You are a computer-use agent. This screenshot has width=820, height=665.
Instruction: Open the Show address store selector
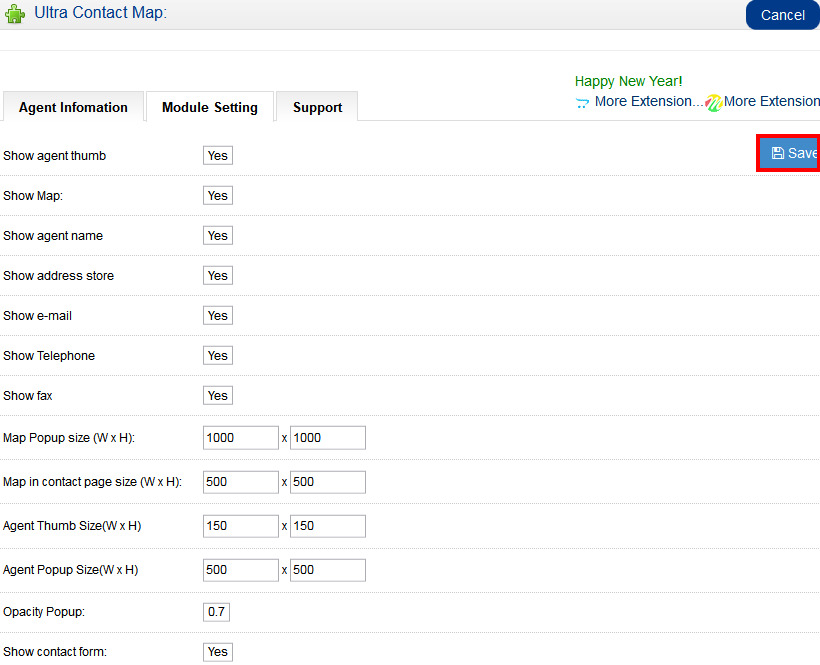(x=217, y=276)
